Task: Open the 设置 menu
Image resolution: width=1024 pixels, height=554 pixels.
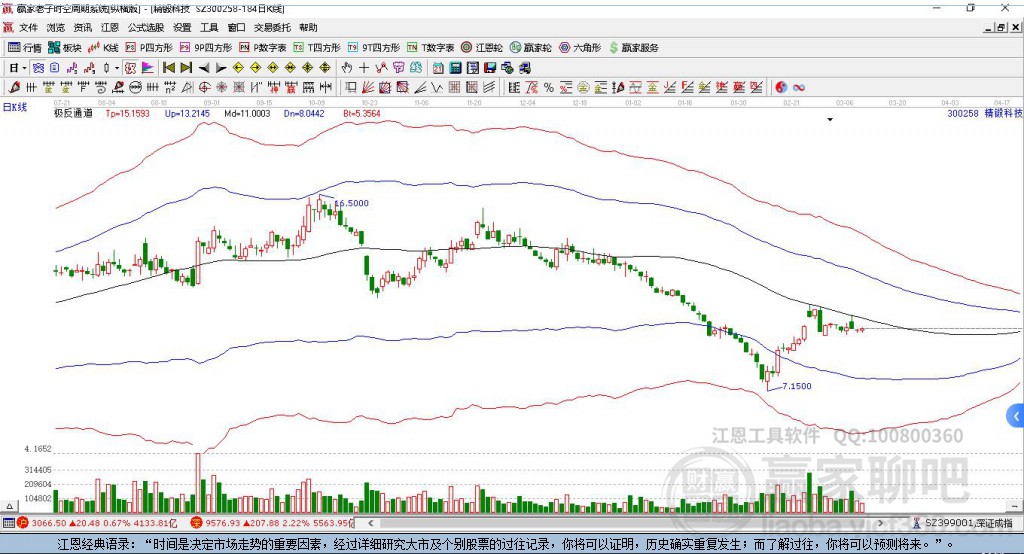Action: click(182, 27)
